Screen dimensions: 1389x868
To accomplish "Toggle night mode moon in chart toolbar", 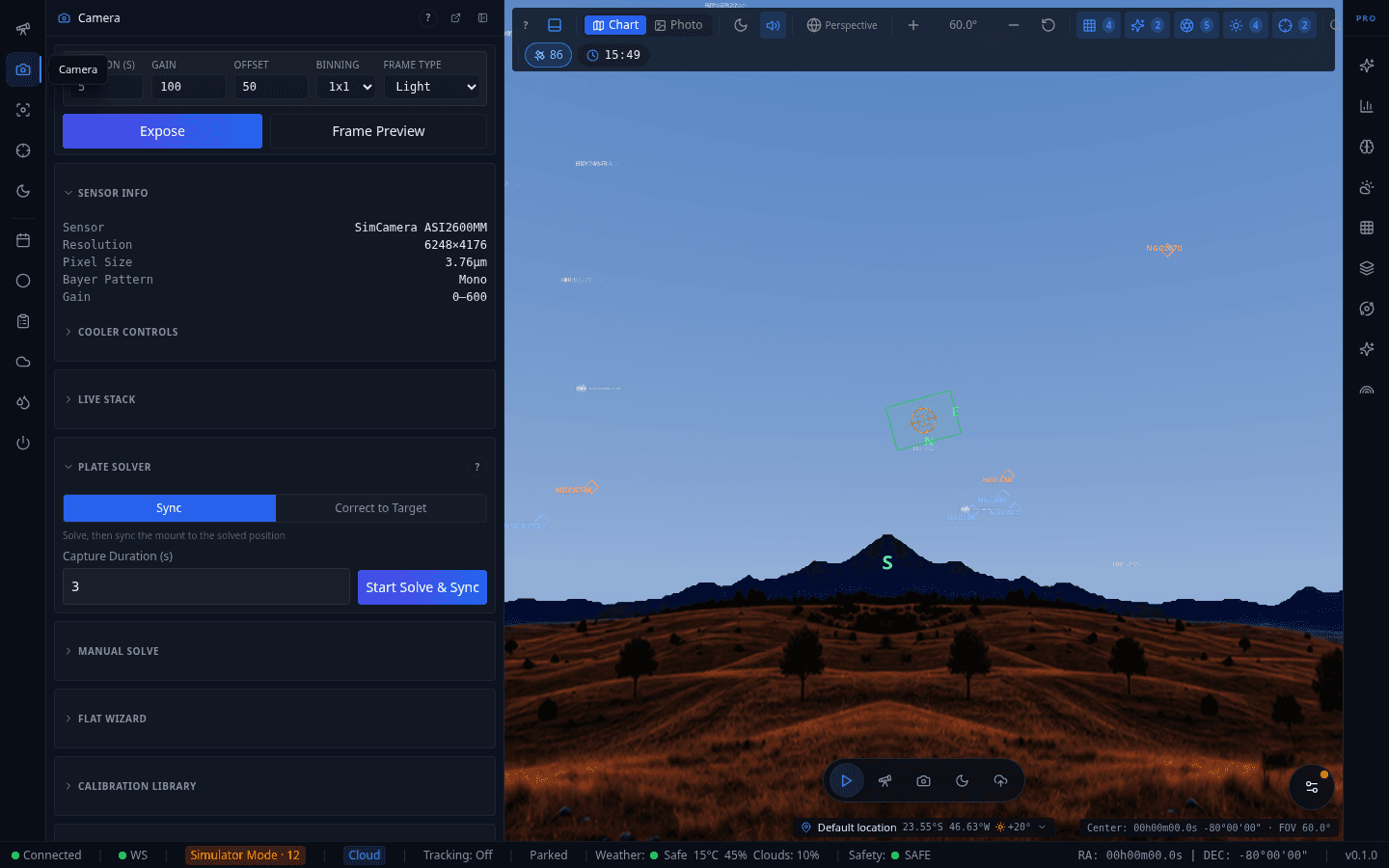I will pos(741,25).
